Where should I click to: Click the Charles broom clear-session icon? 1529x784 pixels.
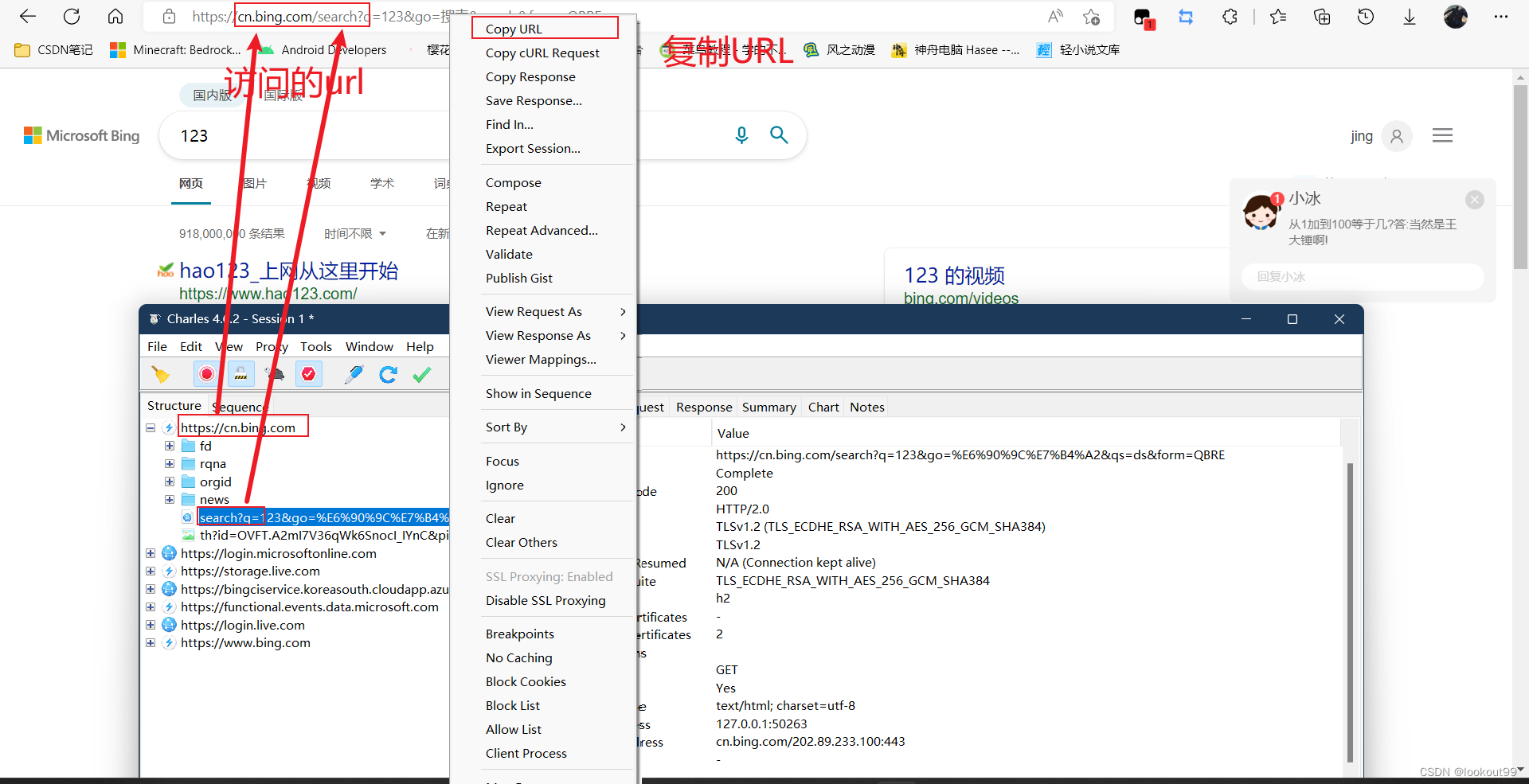click(161, 374)
